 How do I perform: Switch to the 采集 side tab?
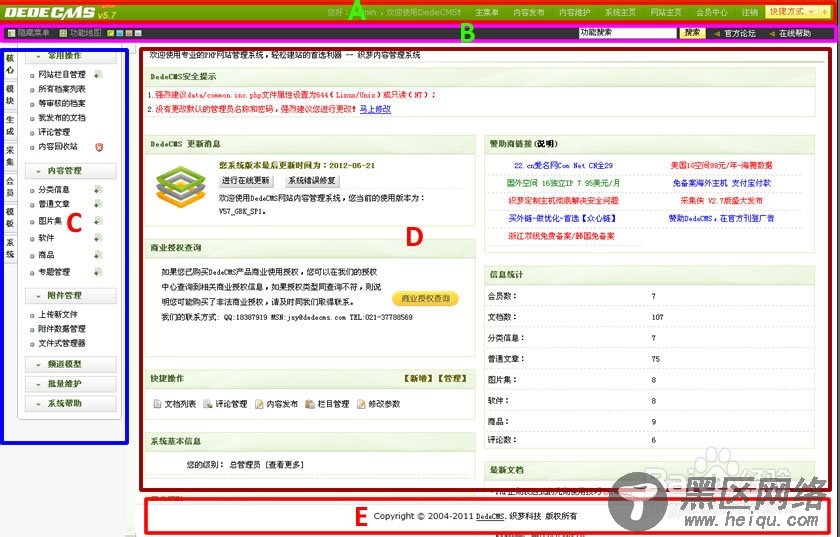(10, 155)
